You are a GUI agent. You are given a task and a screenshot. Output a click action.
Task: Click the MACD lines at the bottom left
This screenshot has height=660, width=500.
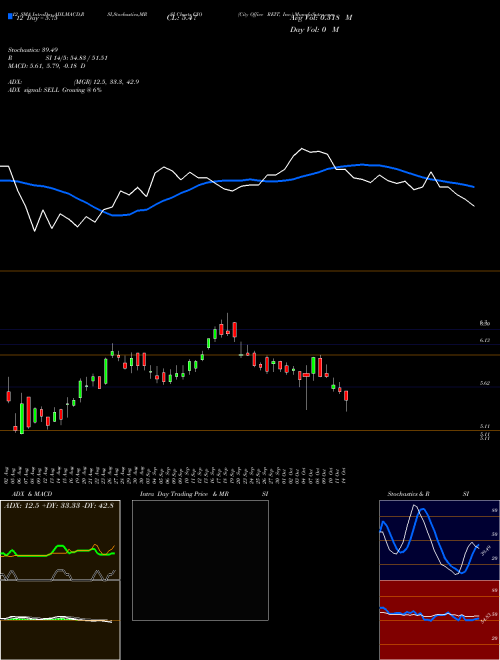click(x=56, y=618)
